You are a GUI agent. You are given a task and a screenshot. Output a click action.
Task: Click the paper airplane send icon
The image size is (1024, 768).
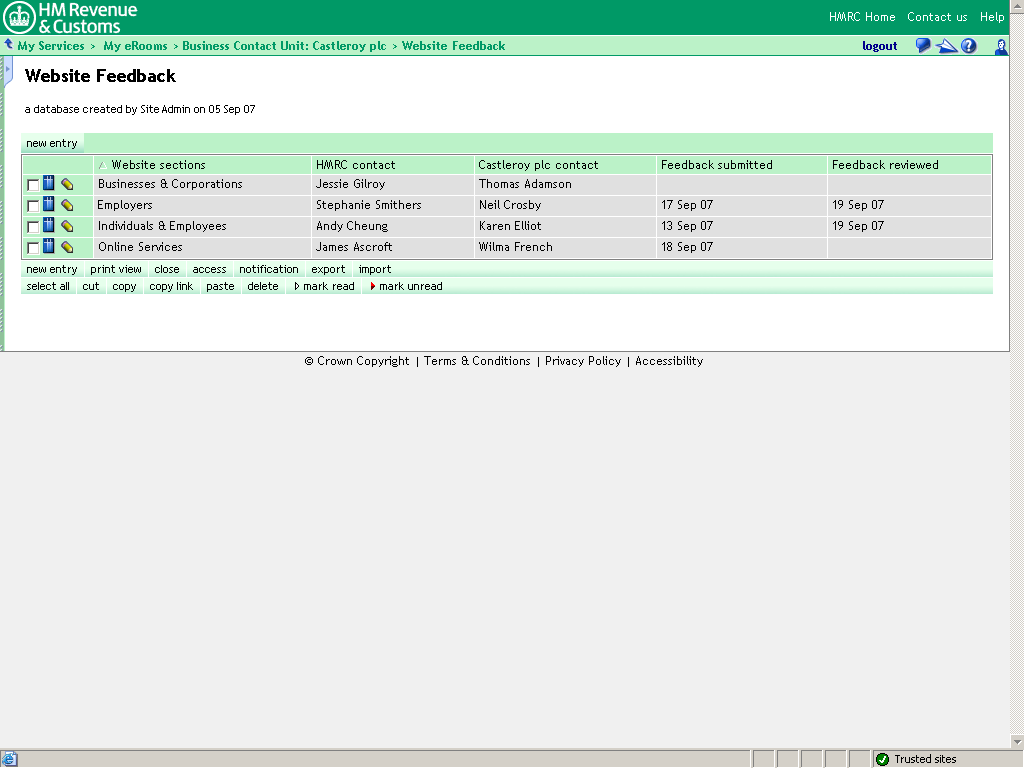[946, 46]
